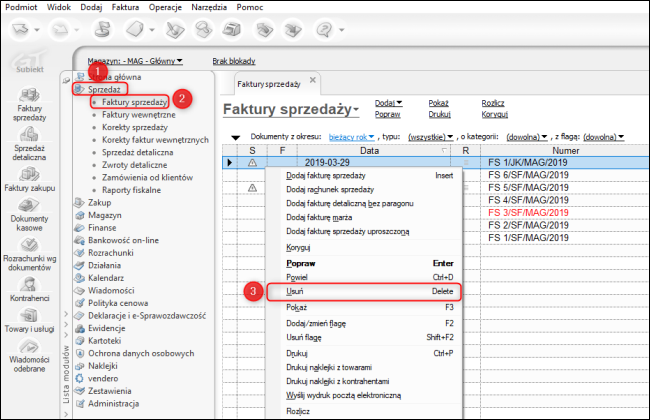Click the Koryguj link in the header

495,115
